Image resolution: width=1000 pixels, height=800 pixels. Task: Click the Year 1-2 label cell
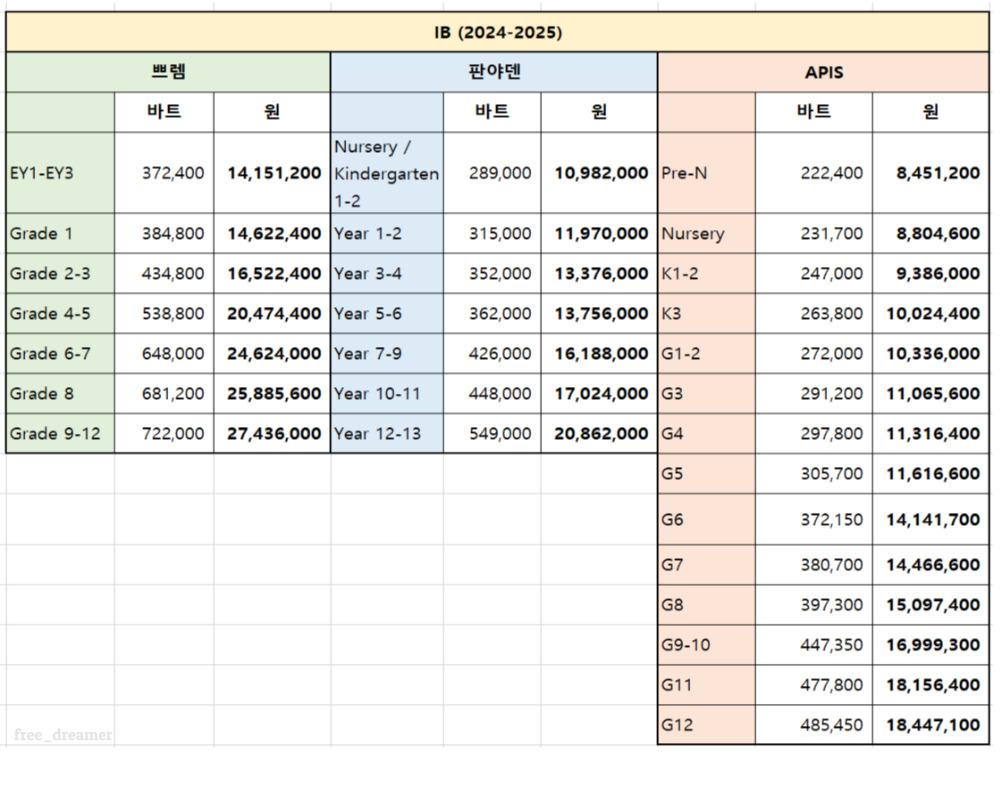[x=387, y=233]
